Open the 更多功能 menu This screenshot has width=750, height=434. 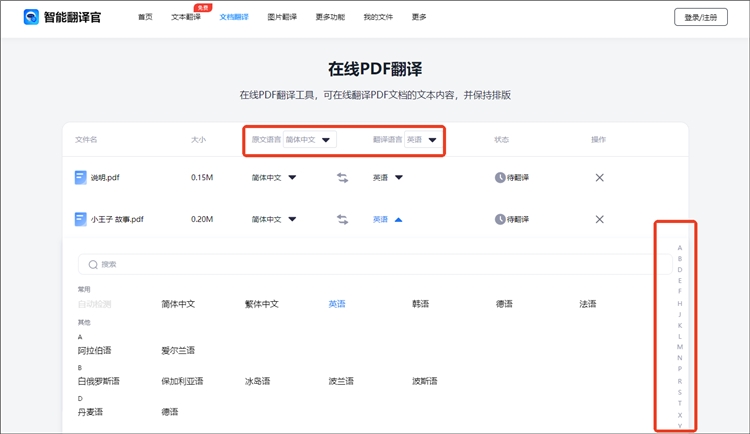coord(330,17)
